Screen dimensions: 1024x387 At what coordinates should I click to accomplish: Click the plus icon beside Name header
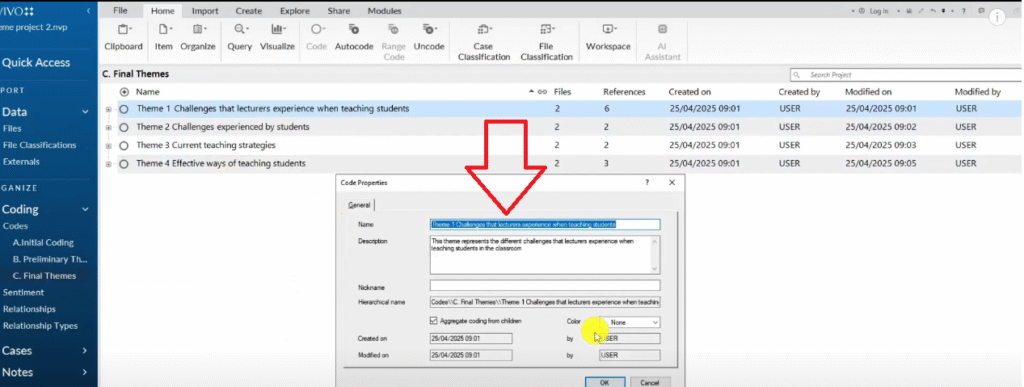125,92
